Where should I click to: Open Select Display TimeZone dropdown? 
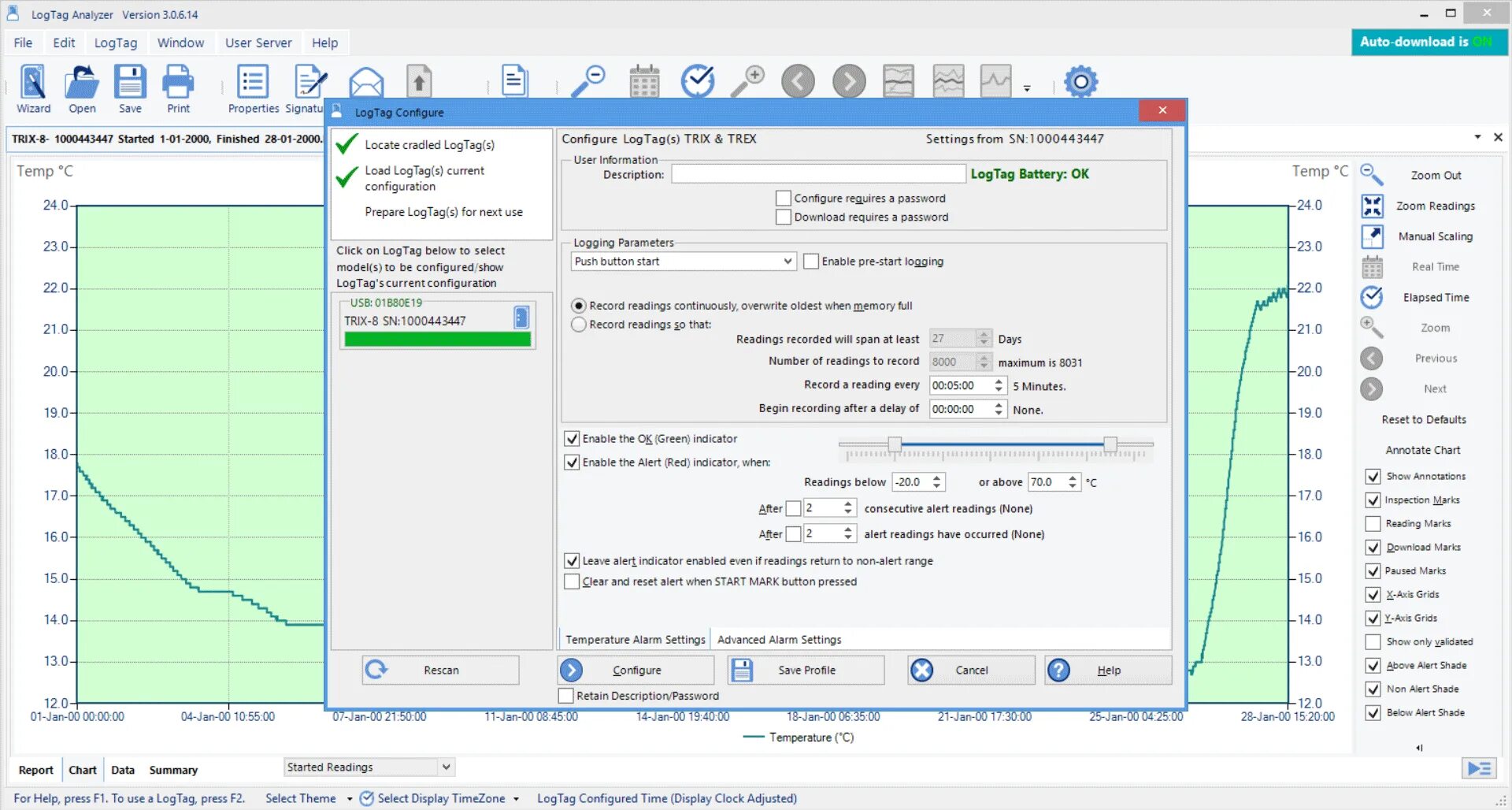click(439, 798)
